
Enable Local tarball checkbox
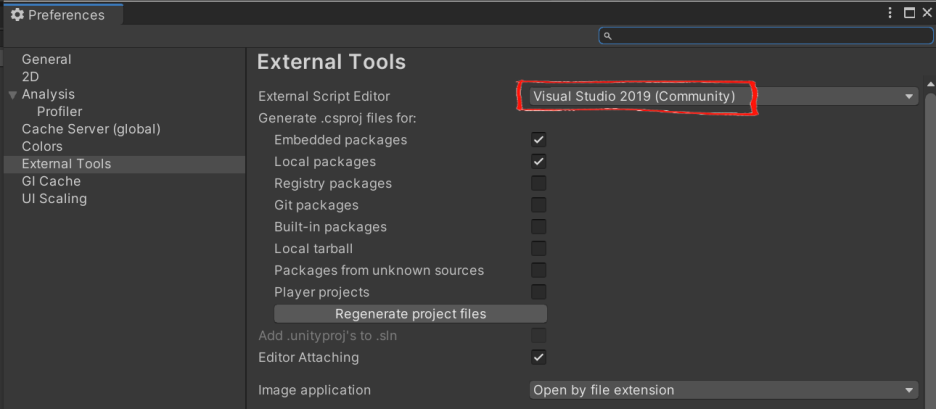538,248
